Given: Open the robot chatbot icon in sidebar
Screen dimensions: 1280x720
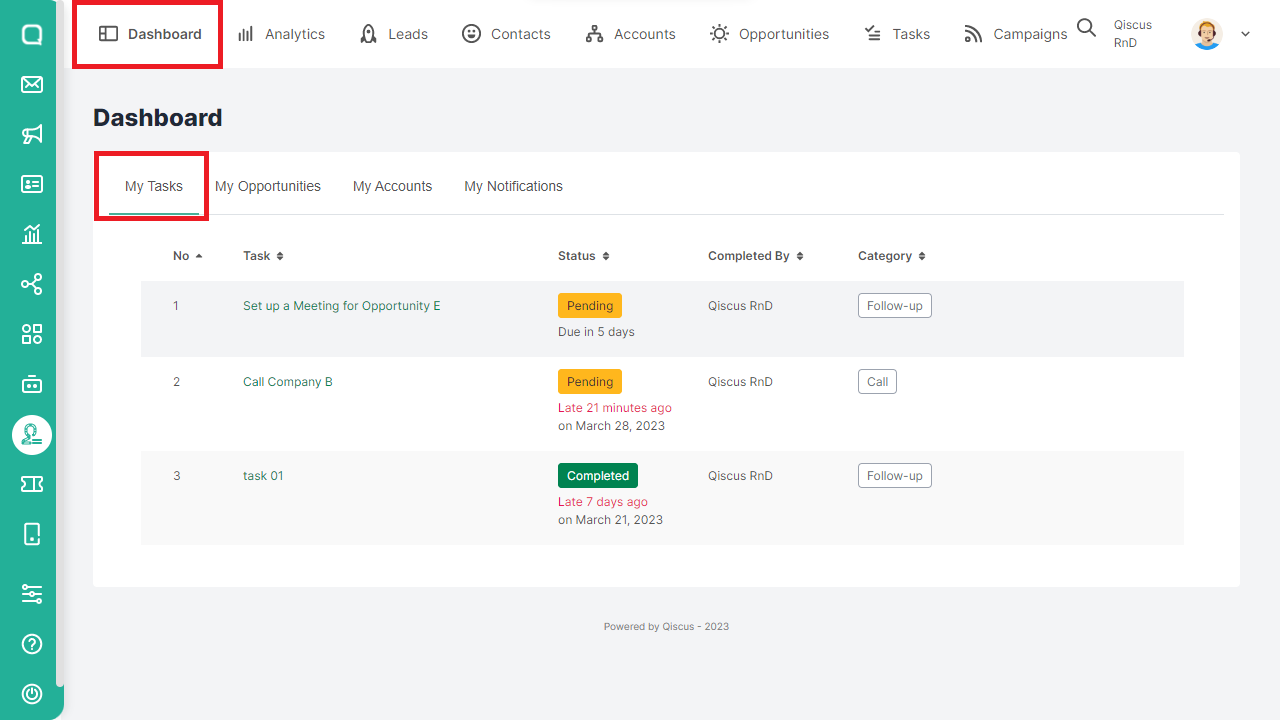Looking at the screenshot, I should 32,384.
